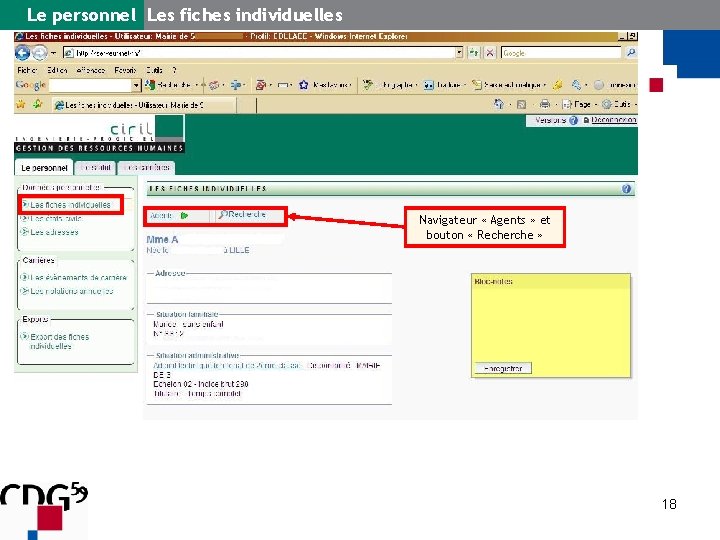
Task: Open the ? help menu
Action: (x=174, y=70)
